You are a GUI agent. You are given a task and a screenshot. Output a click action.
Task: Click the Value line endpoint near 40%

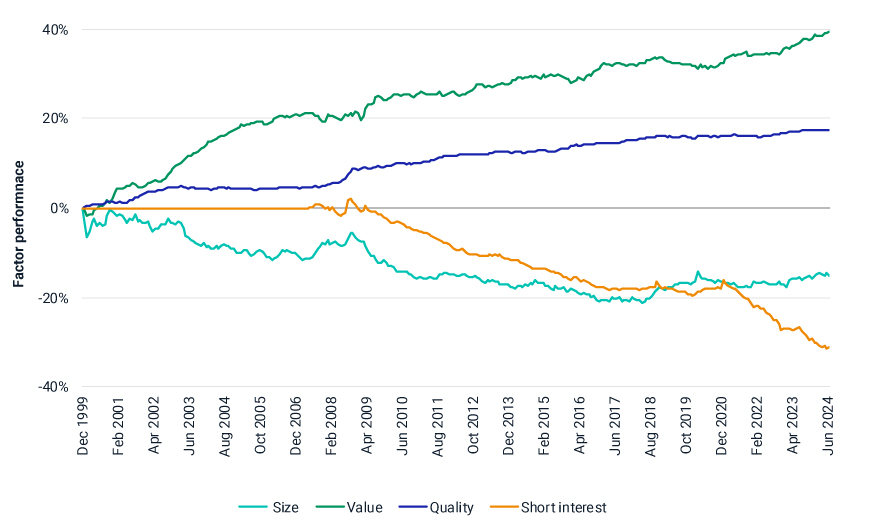(829, 32)
